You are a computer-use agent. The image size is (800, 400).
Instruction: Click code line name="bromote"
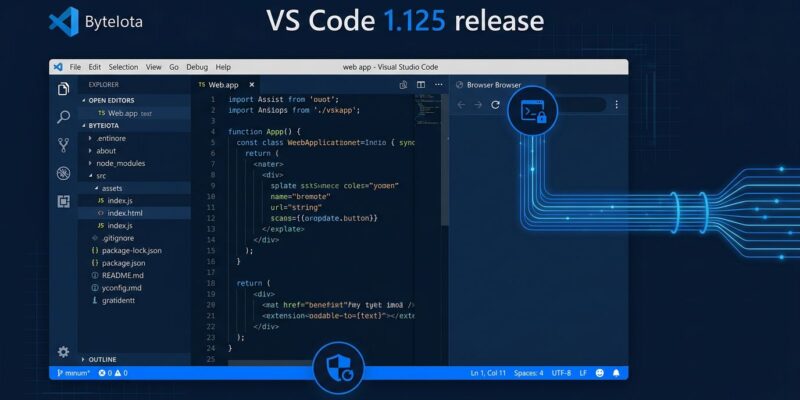(301, 196)
